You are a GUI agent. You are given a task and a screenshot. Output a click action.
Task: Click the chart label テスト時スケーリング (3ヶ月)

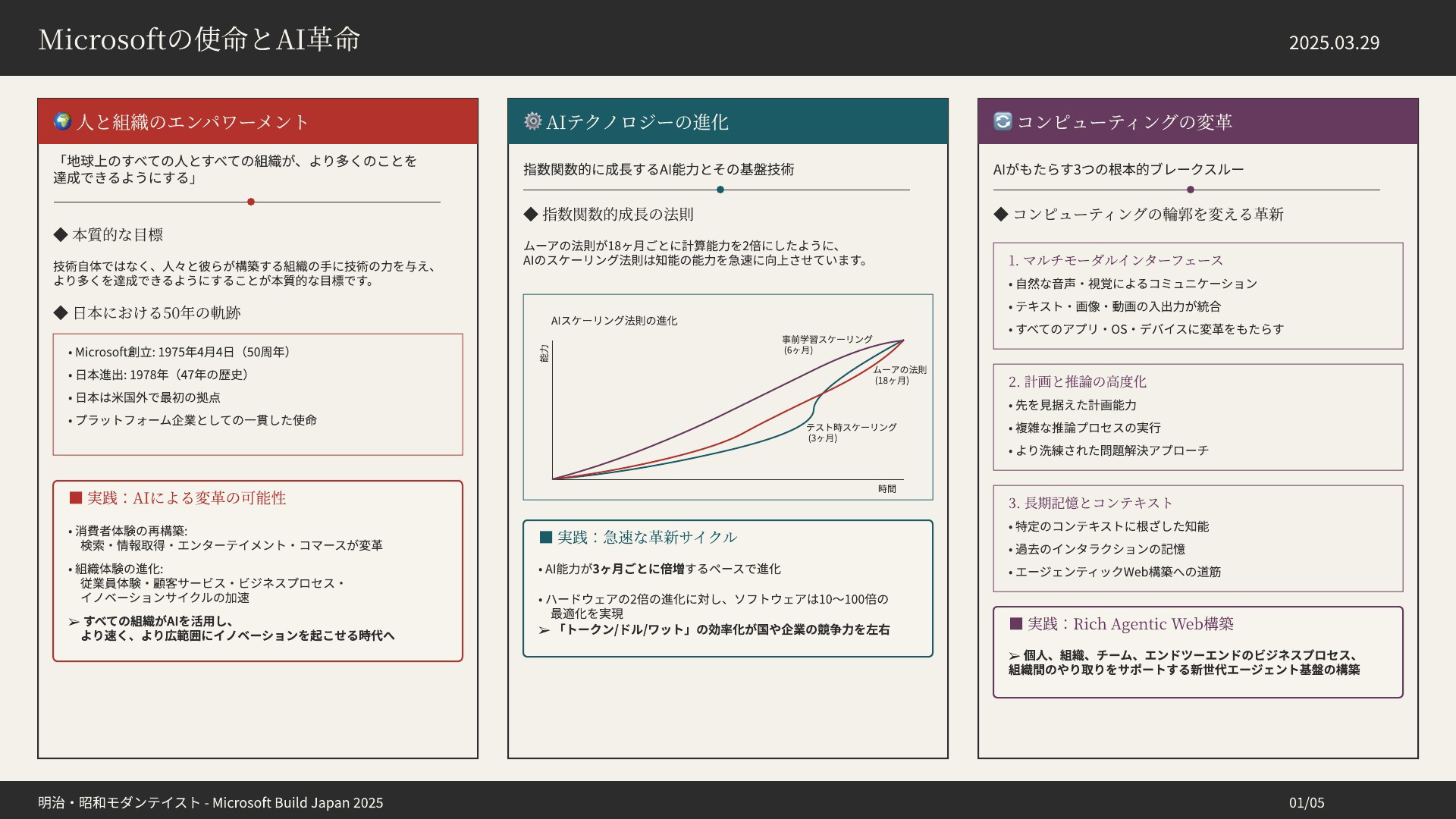tap(851, 432)
